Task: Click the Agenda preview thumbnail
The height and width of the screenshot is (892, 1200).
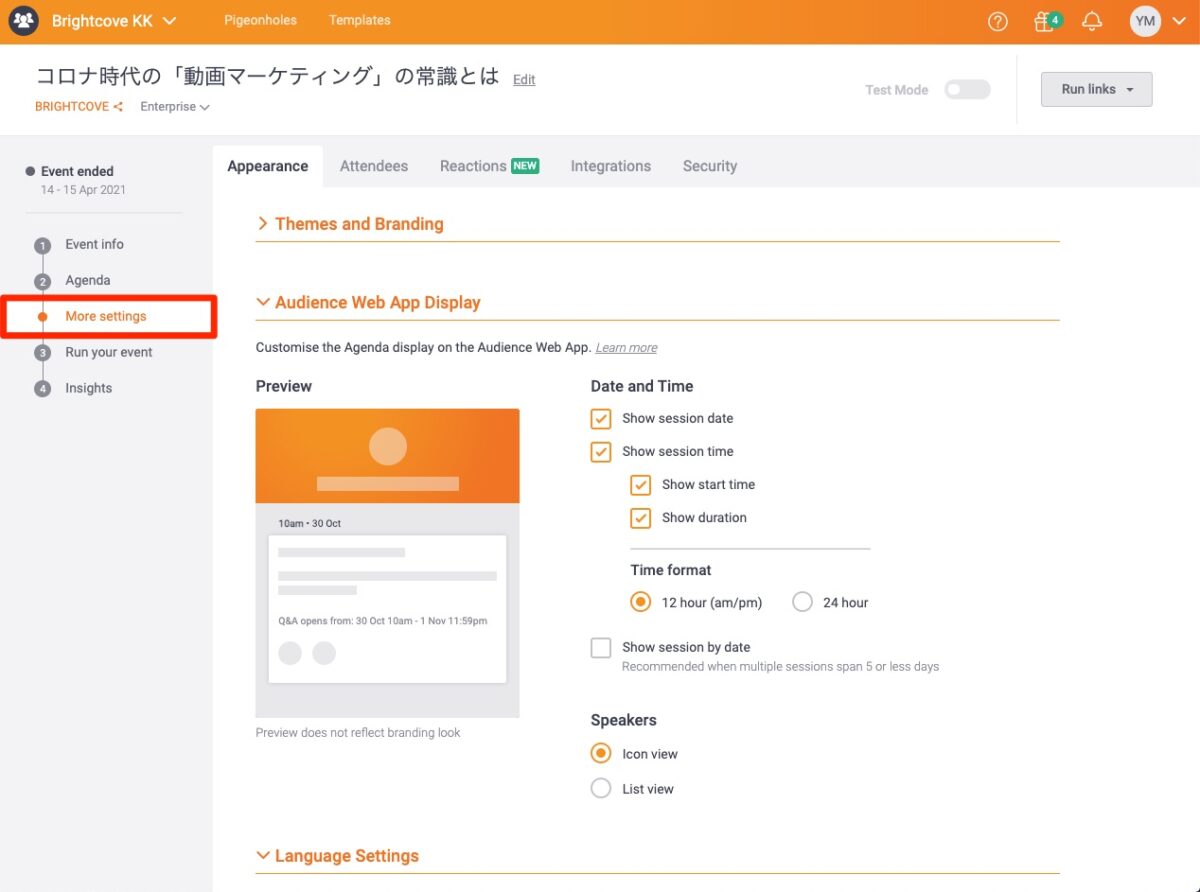Action: point(387,562)
